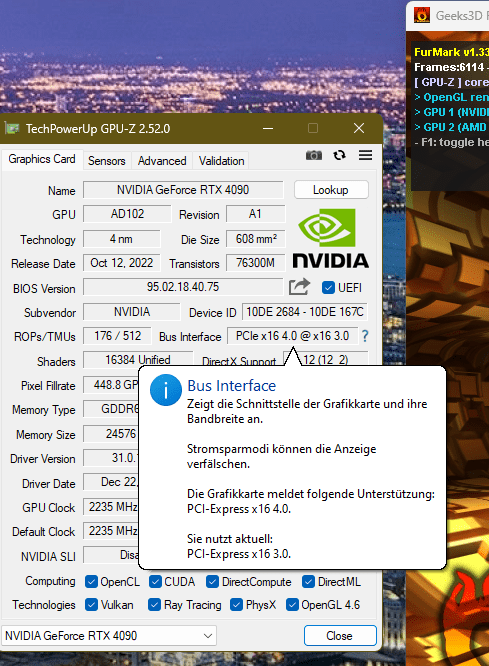The image size is (489, 666).
Task: Click the Lookup button
Action: point(331,189)
